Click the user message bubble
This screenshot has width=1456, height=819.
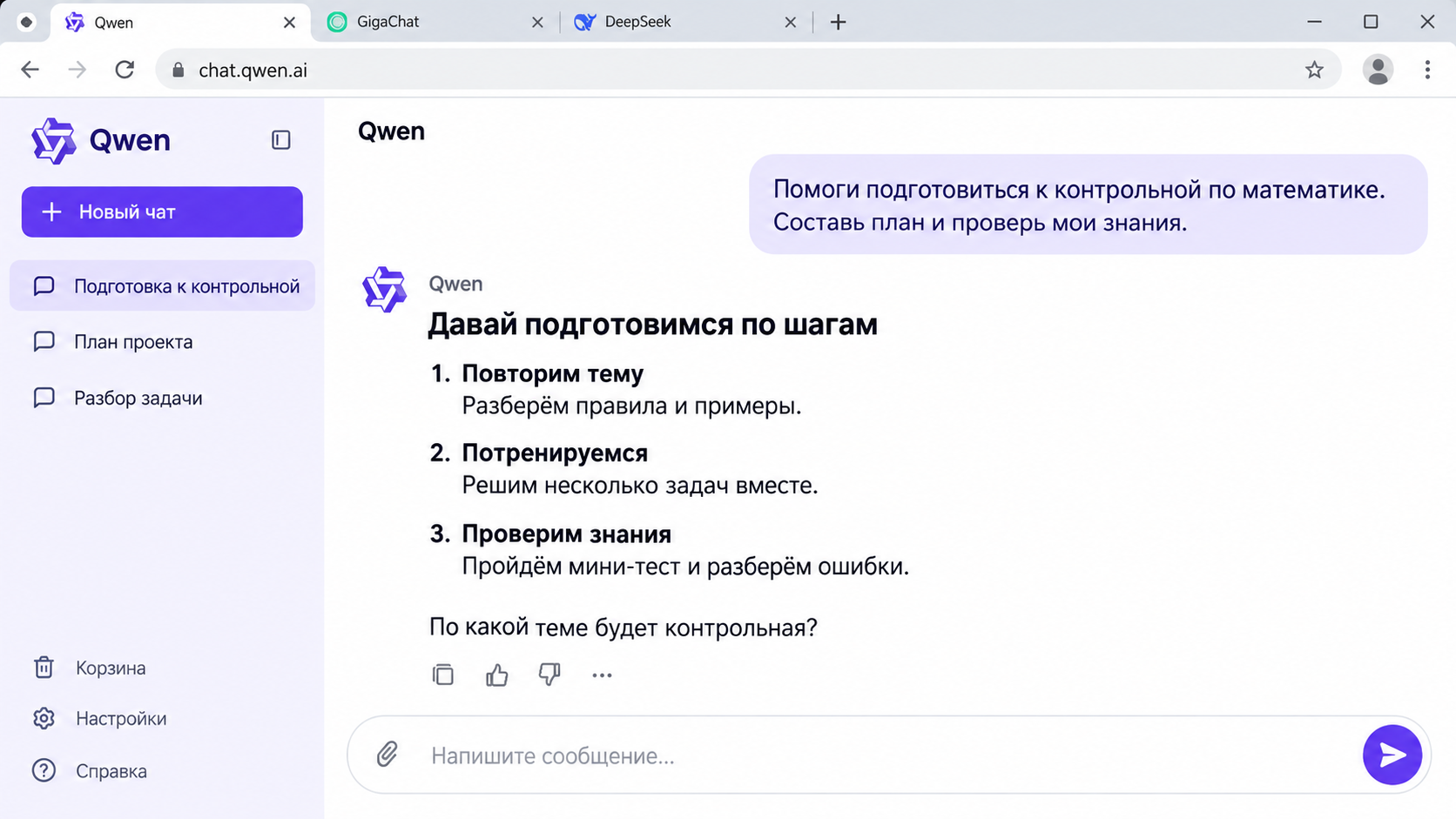[1089, 205]
